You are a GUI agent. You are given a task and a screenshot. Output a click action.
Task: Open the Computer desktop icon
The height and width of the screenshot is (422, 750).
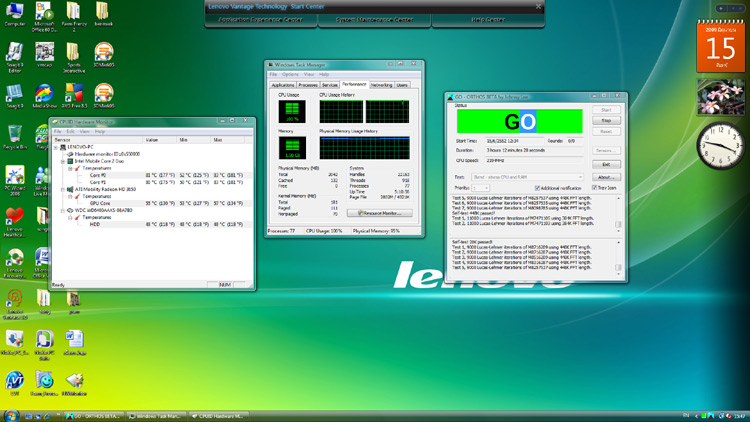(15, 14)
